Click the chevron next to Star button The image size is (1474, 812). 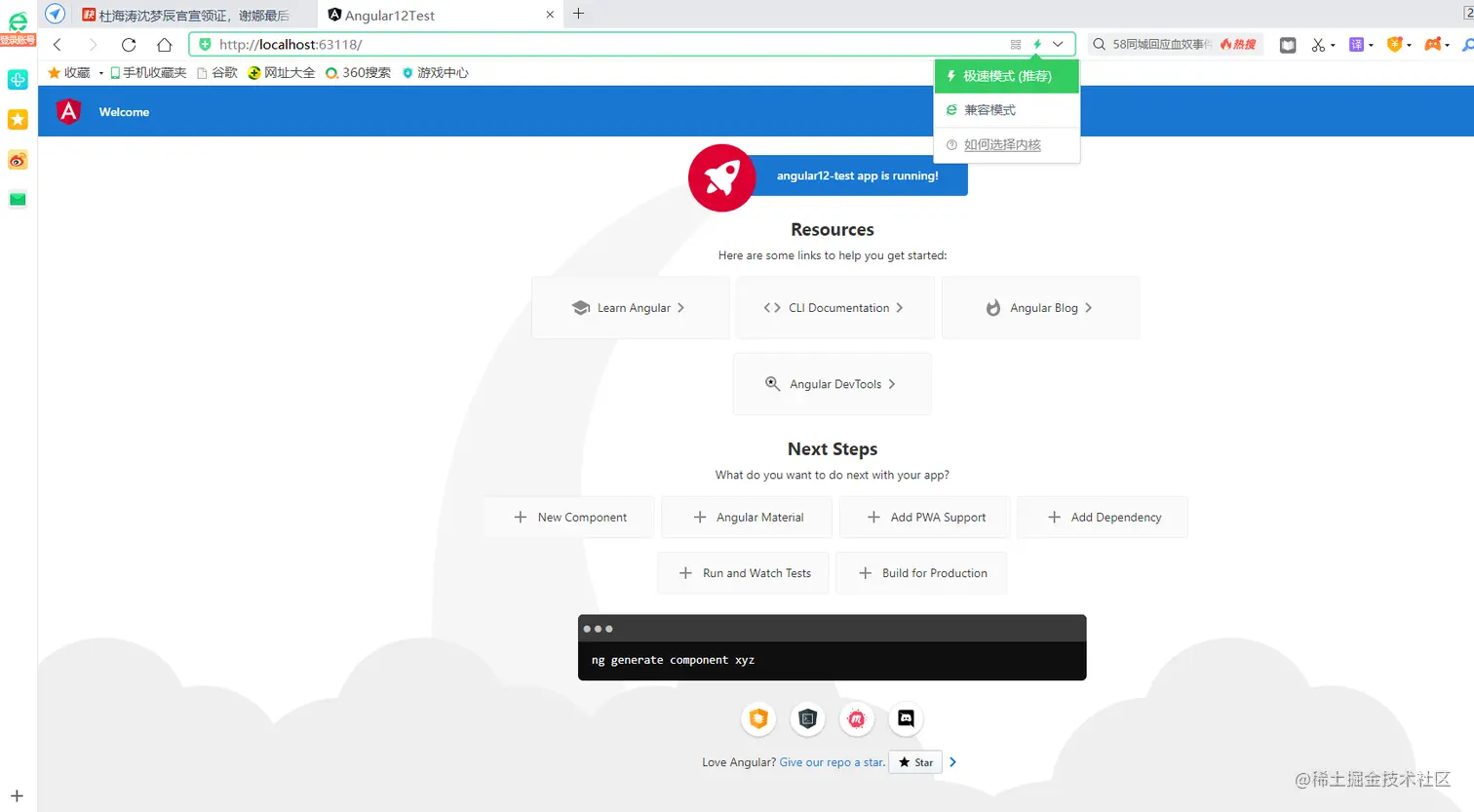pos(952,762)
